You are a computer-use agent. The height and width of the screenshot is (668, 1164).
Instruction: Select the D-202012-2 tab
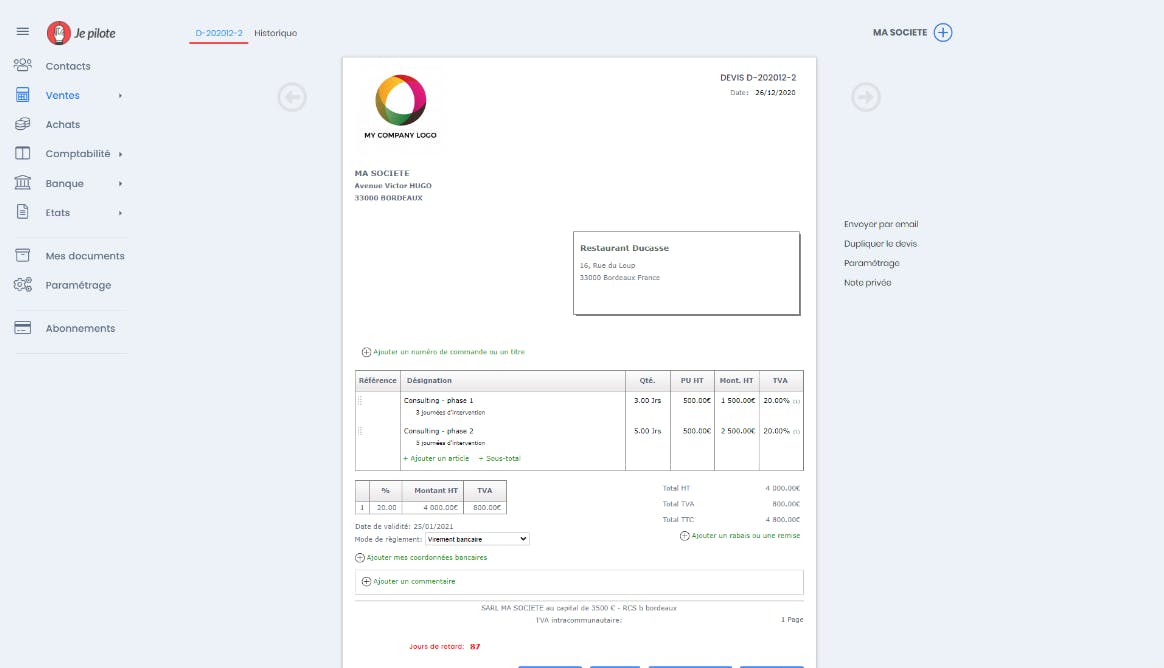[x=219, y=33]
